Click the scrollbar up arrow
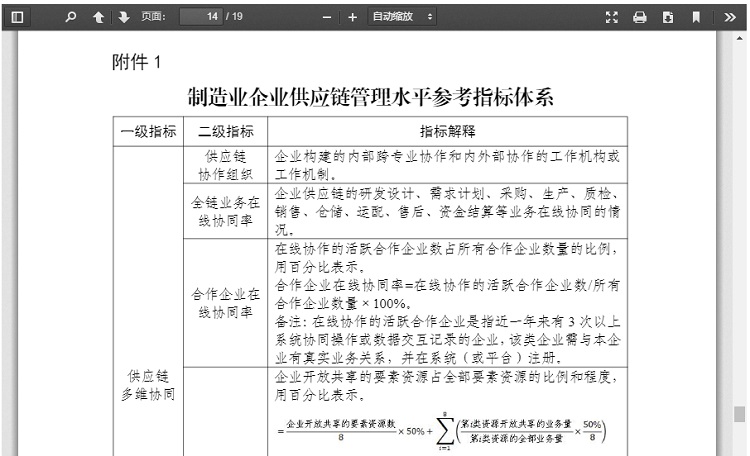Viewport: 750px width, 456px height. [739, 38]
